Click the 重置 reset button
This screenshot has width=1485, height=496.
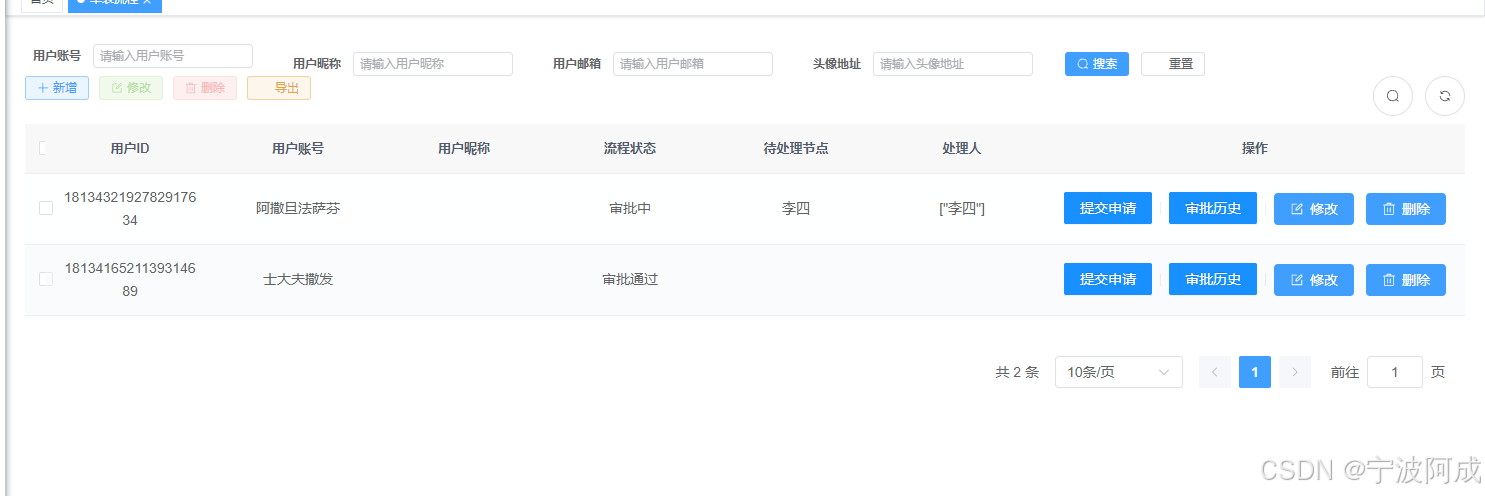point(1173,64)
